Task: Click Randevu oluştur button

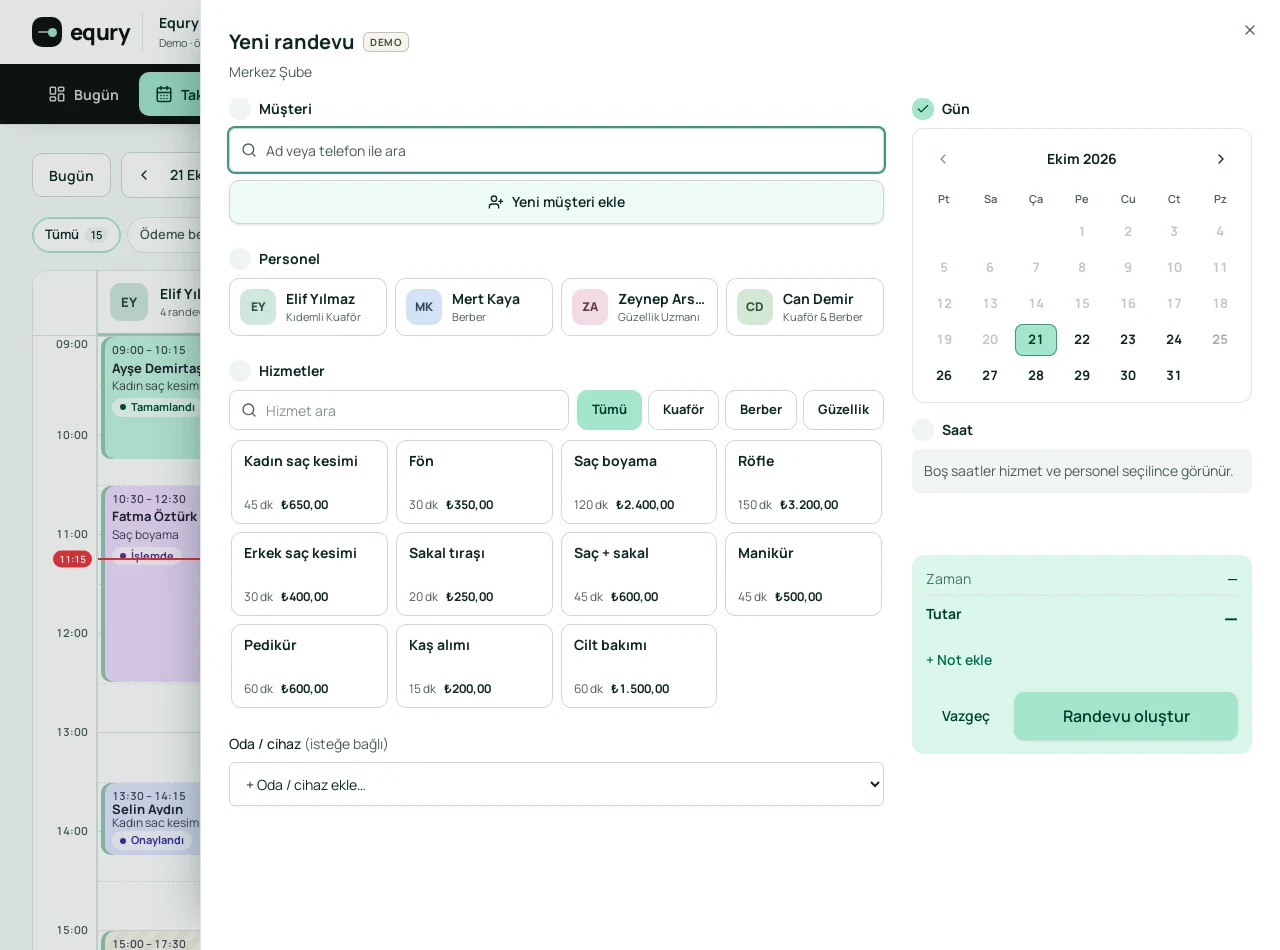Action: [1126, 716]
